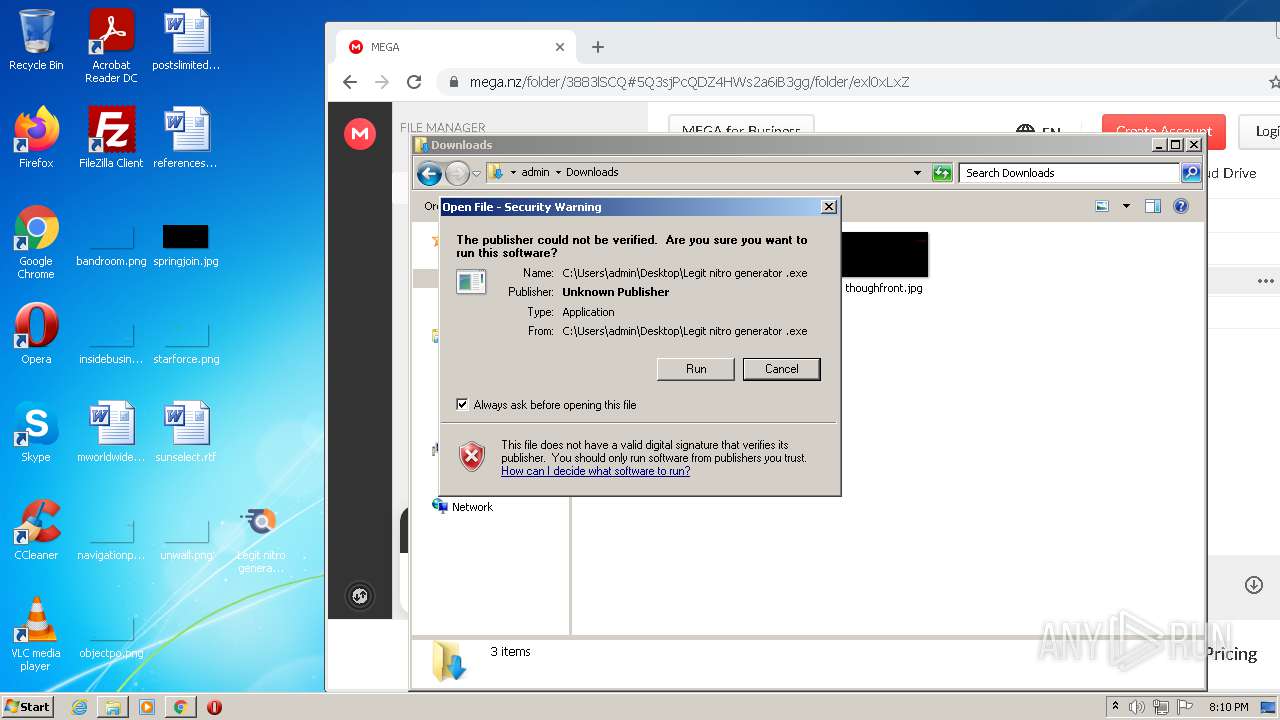Click the Windows Explorer taskbar icon

[113, 707]
